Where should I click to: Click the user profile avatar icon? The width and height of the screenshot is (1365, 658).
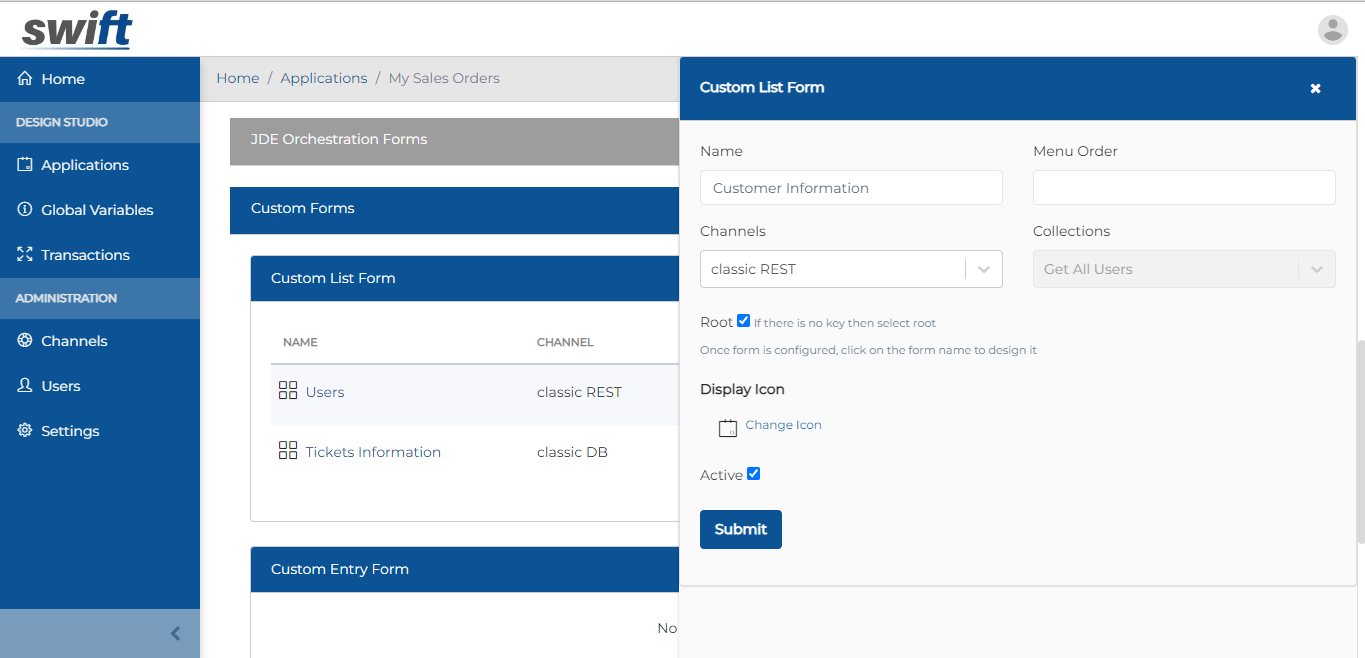tap(1332, 30)
